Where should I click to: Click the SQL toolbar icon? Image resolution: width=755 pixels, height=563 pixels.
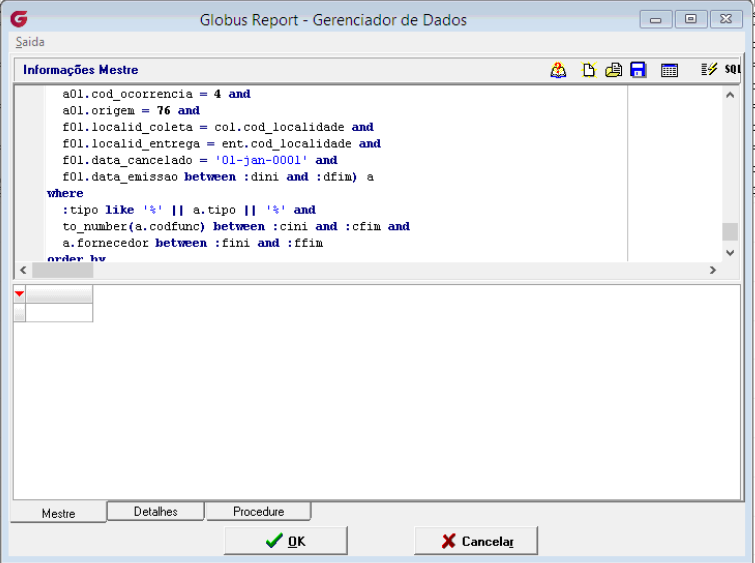click(x=732, y=69)
